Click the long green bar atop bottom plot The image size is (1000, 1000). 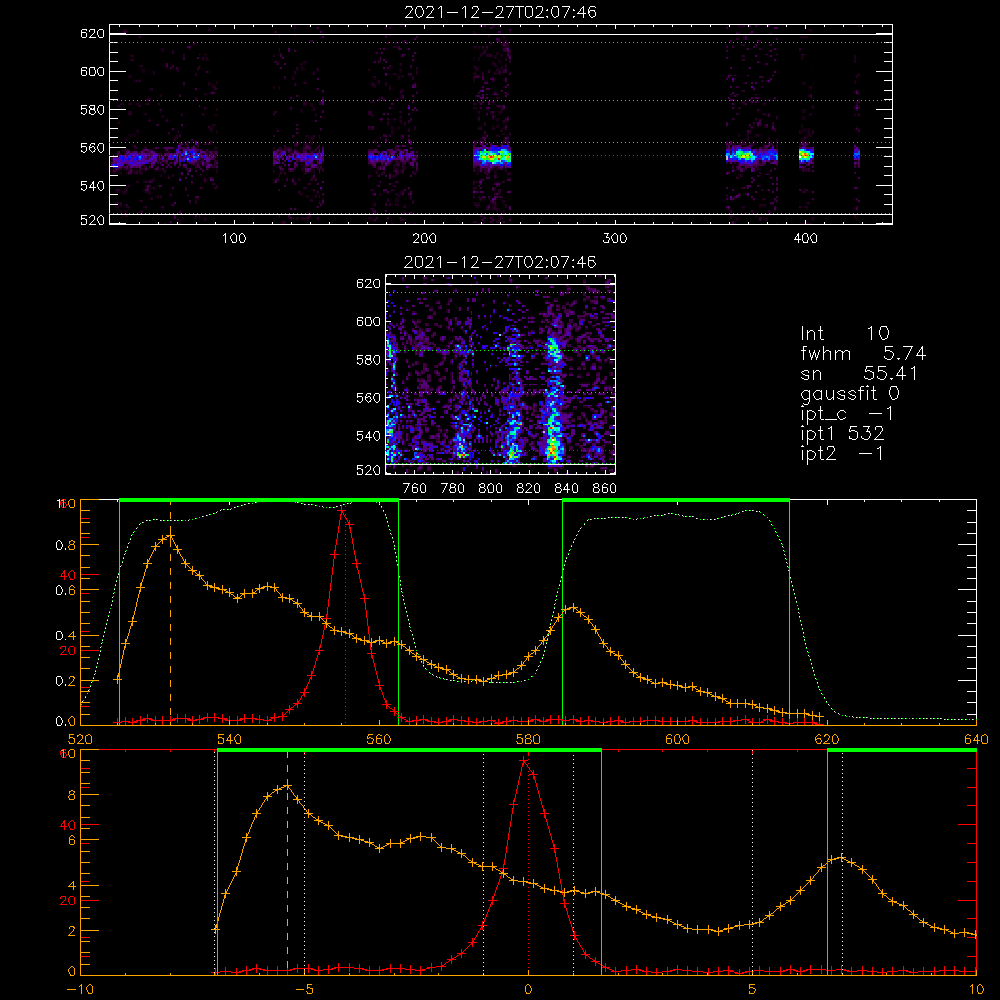click(x=409, y=750)
